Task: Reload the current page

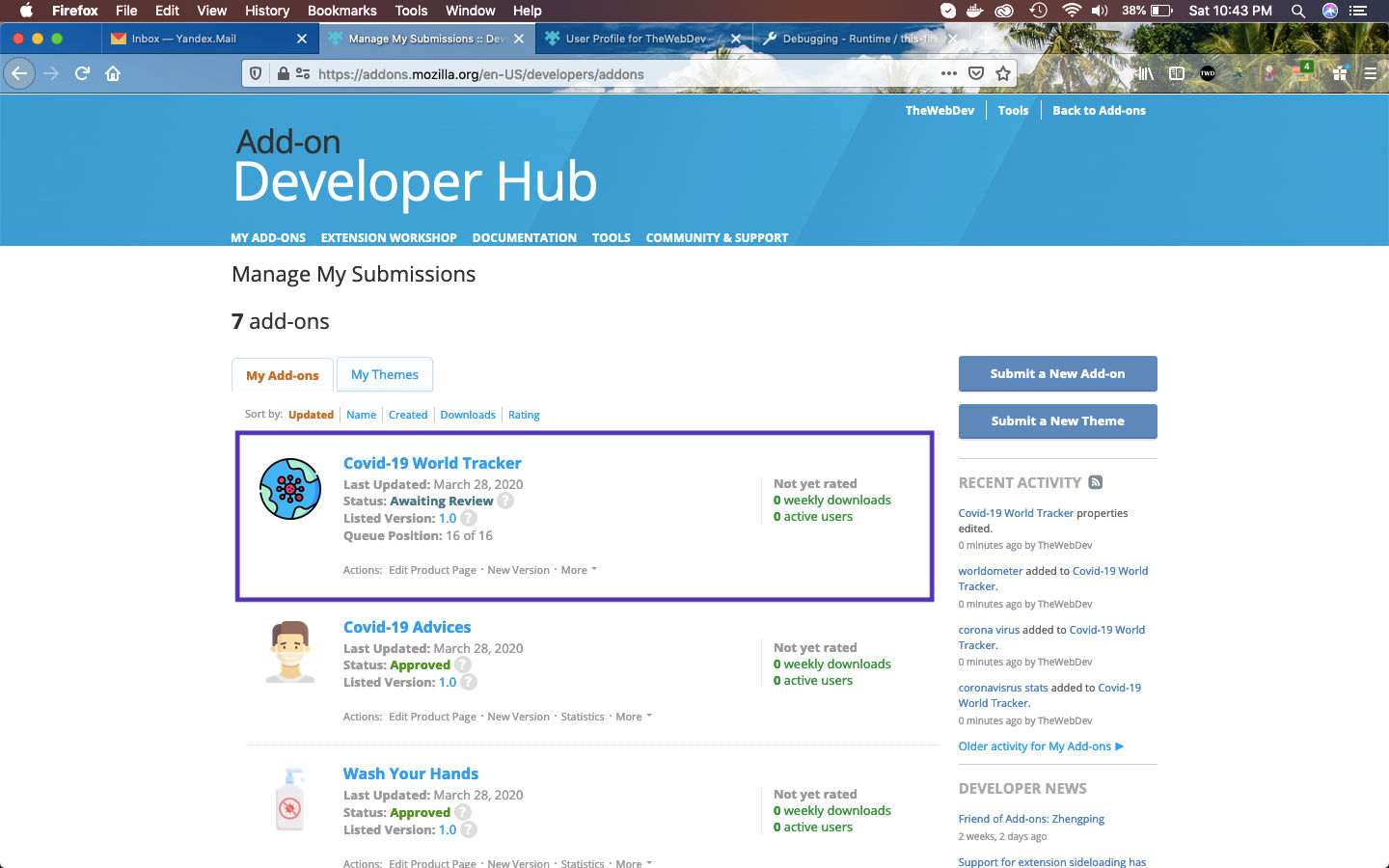Action: coord(82,73)
